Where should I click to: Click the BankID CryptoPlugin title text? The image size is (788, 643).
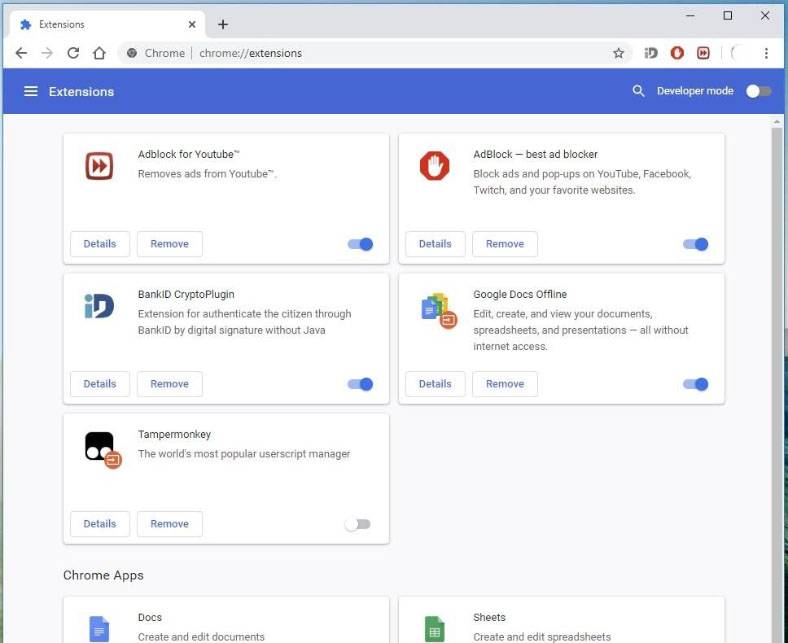point(186,294)
